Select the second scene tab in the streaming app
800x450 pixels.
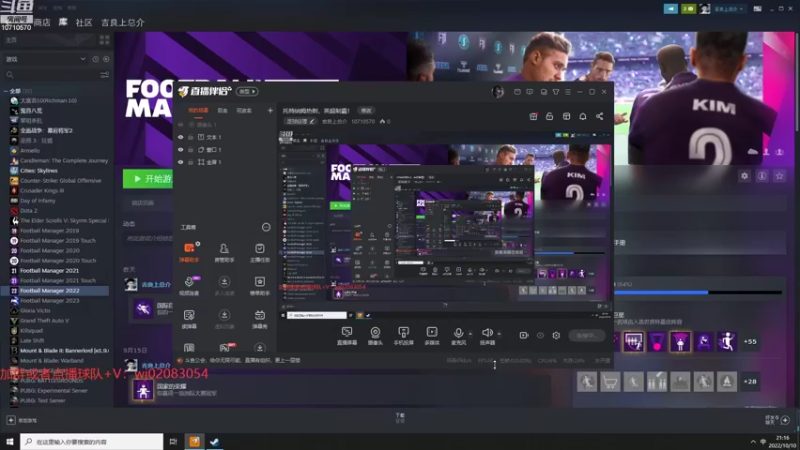point(222,110)
